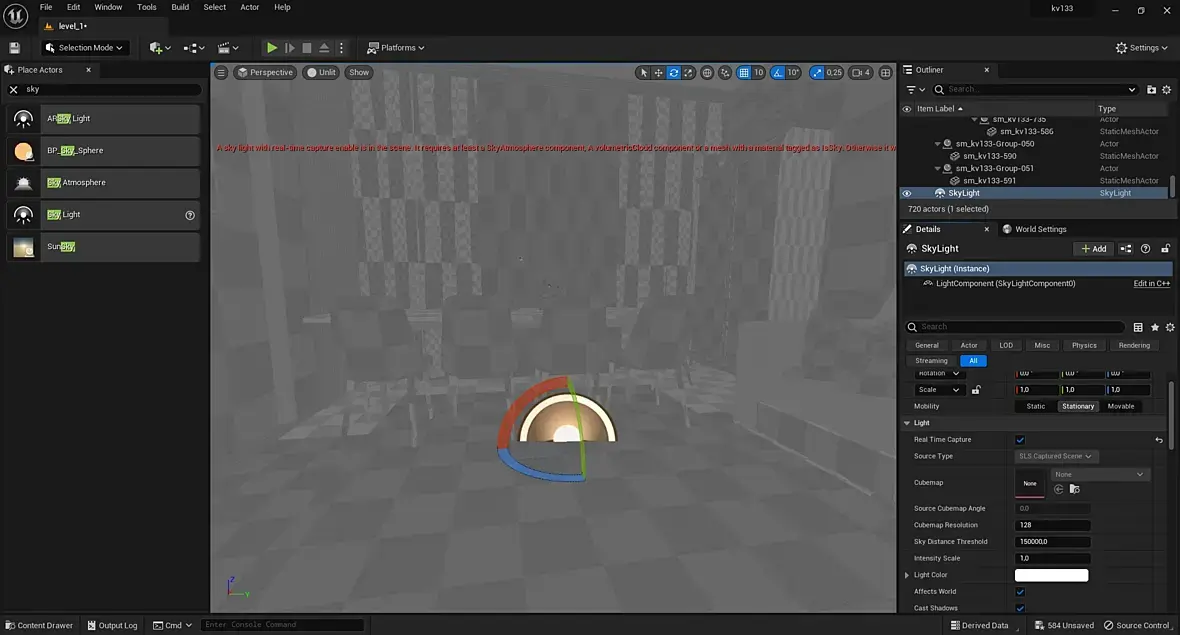Set Mobility to Movable

click(1121, 406)
